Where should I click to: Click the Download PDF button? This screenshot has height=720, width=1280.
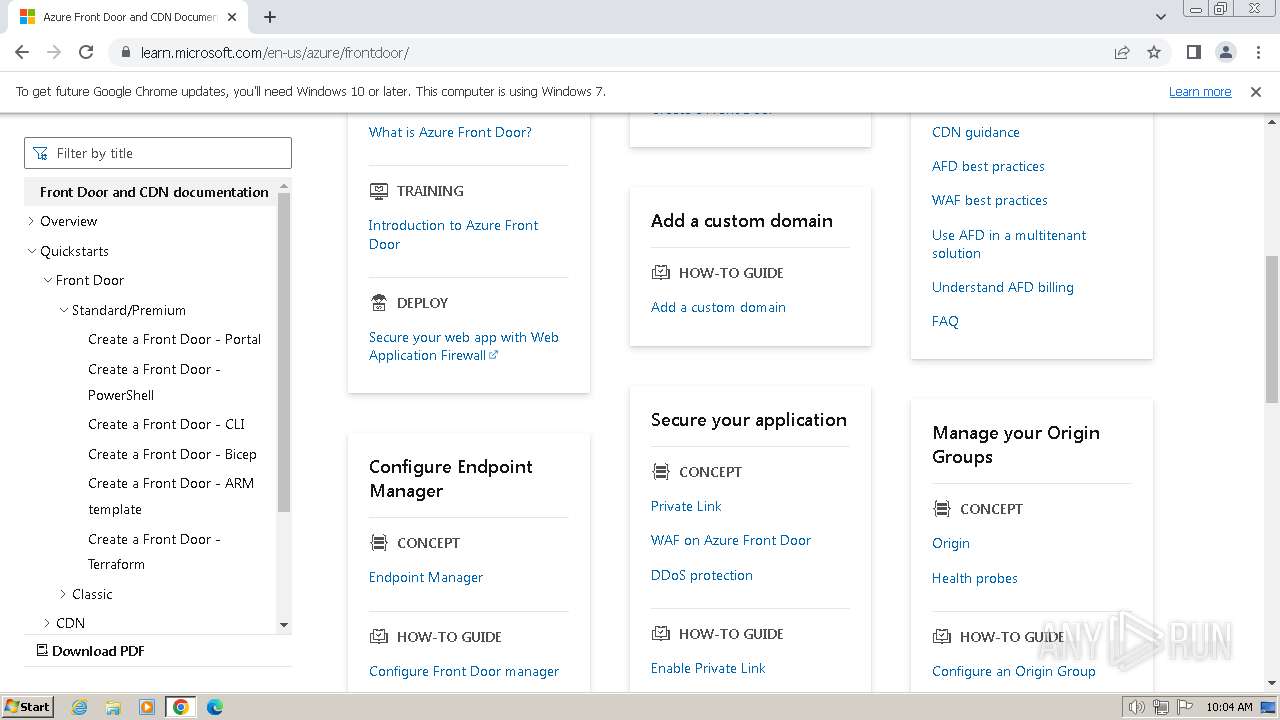[x=90, y=651]
